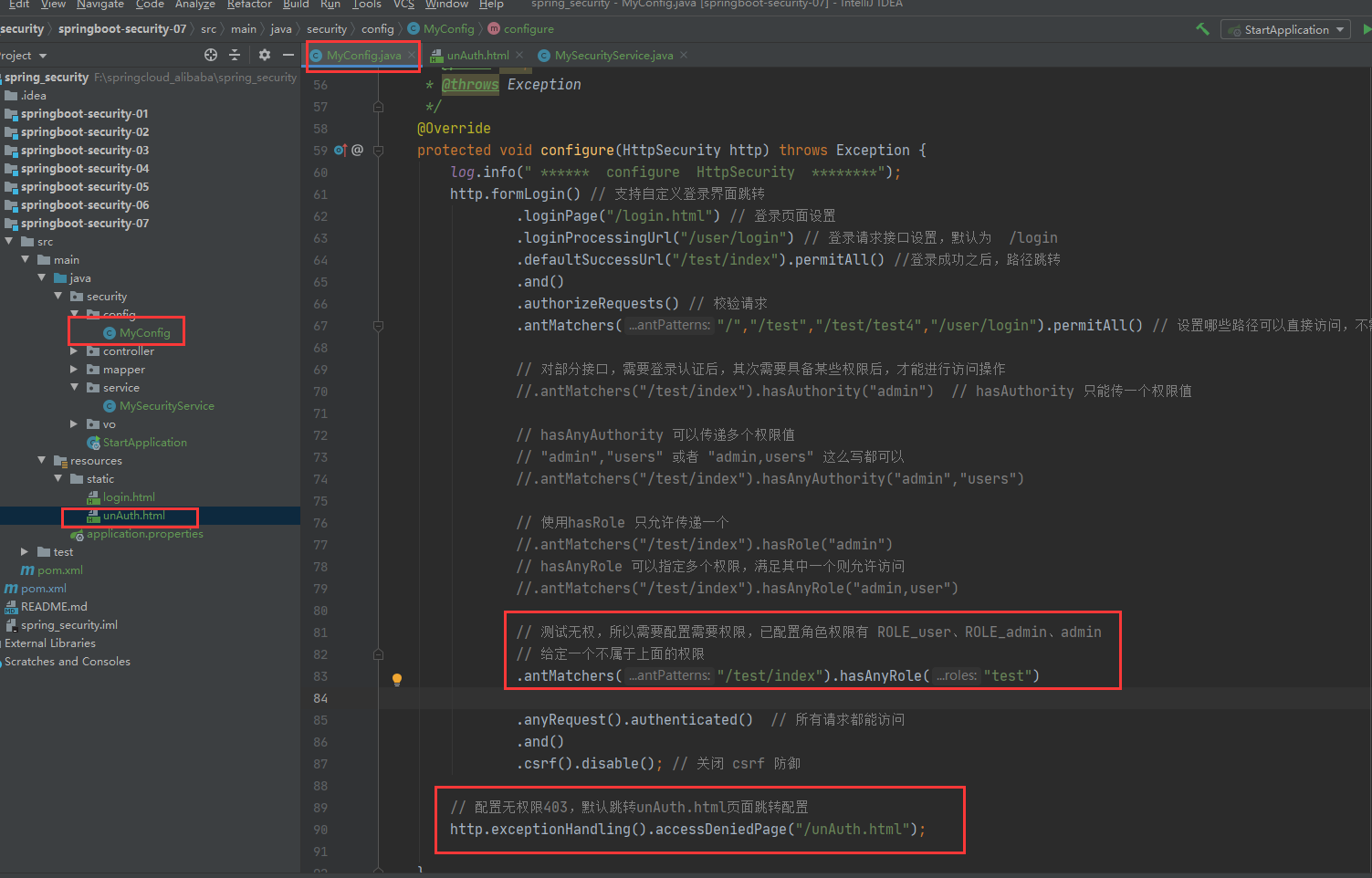Click the Build hammer icon
Image resolution: width=1372 pixels, height=878 pixels.
pyautogui.click(x=1202, y=28)
